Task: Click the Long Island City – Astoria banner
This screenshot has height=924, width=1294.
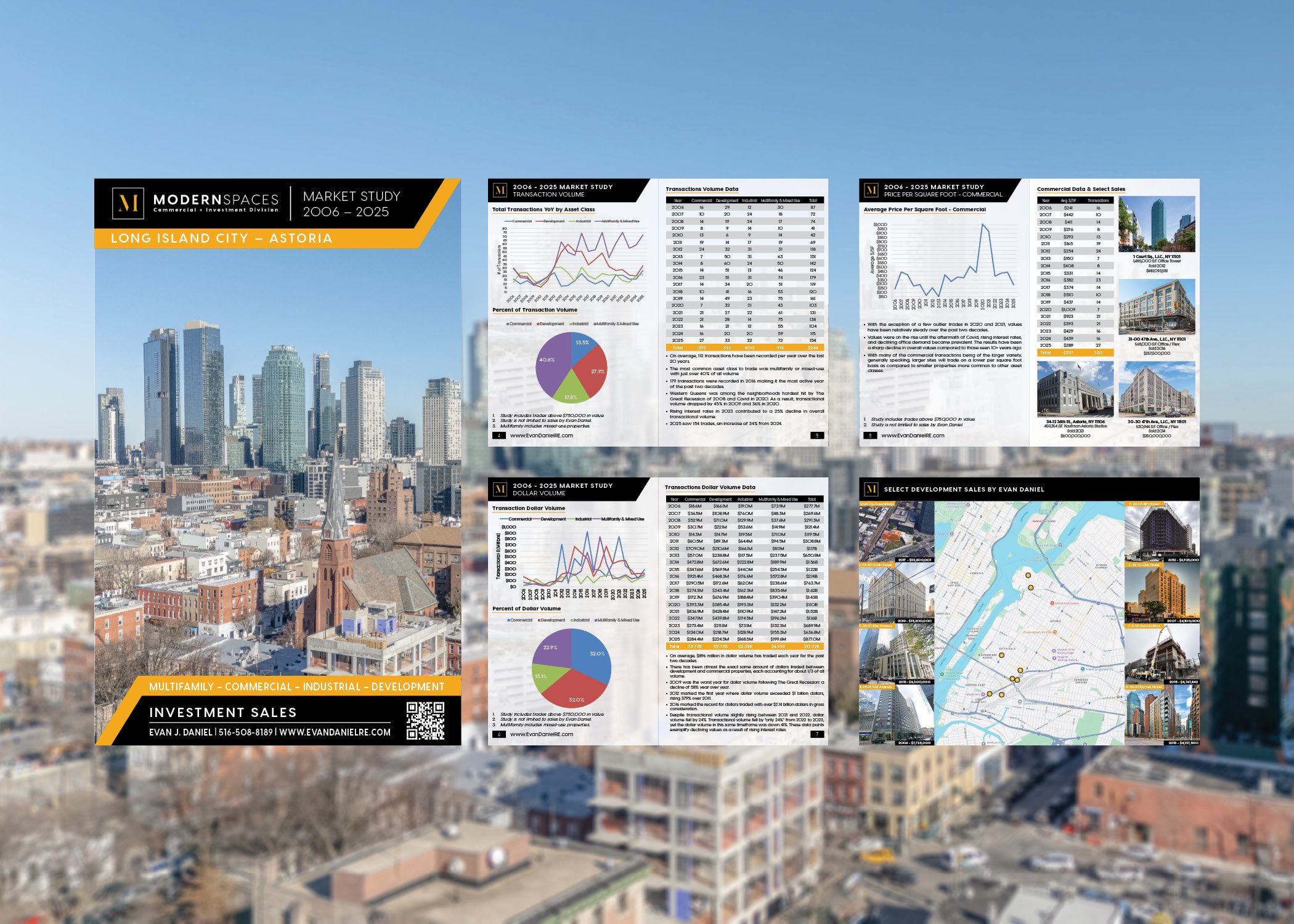Action: 222,238
